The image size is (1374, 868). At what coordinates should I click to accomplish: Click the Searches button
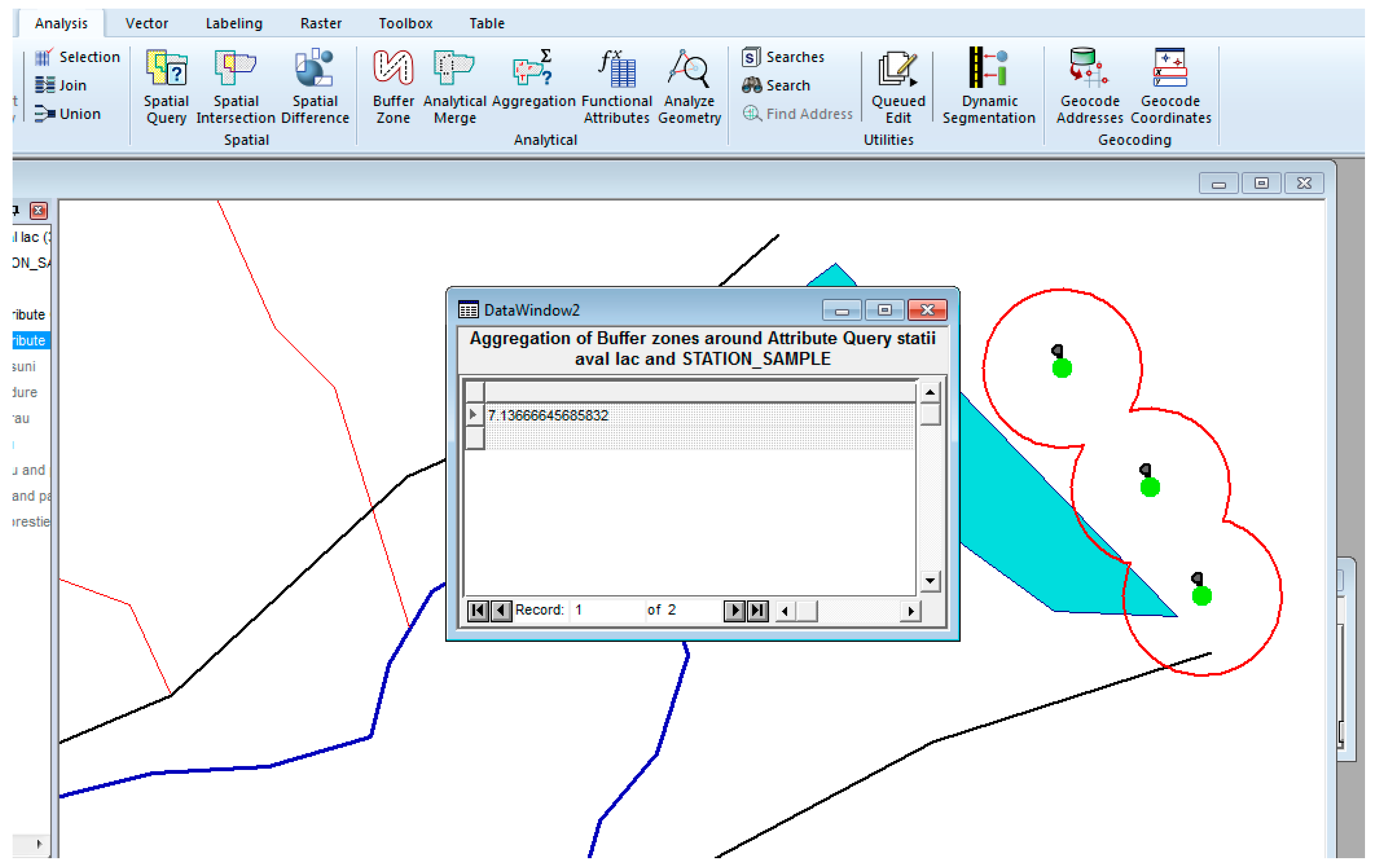tap(783, 57)
